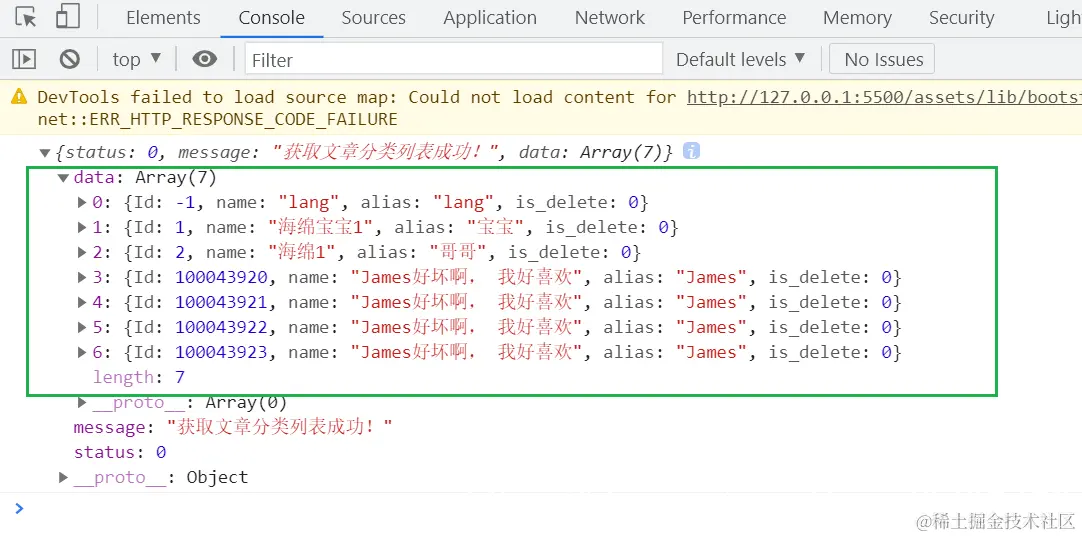This screenshot has width=1082, height=538.
Task: Click the message property value 获取文章分类列表成功
Action: (279, 427)
